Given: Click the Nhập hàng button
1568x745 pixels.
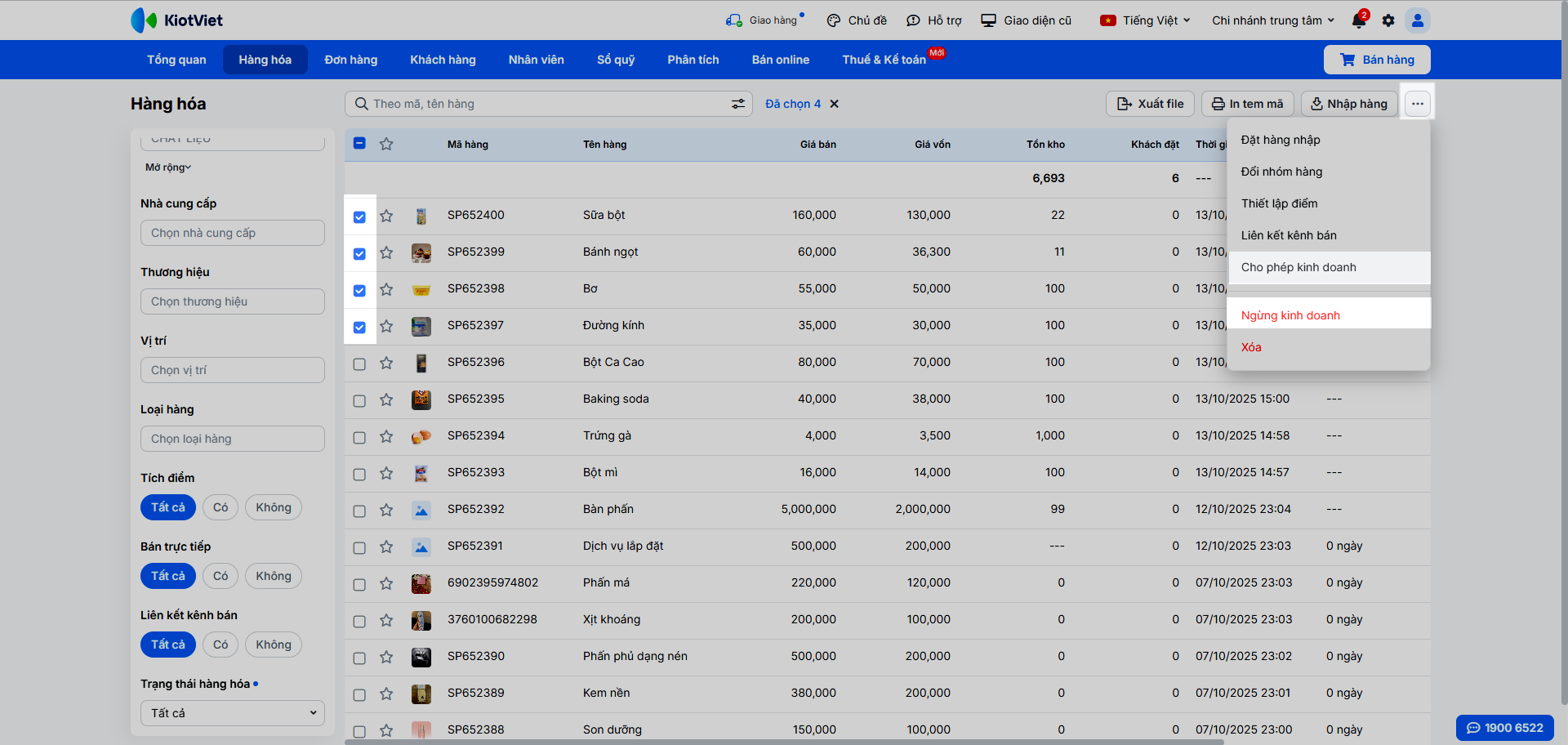Looking at the screenshot, I should pyautogui.click(x=1349, y=104).
